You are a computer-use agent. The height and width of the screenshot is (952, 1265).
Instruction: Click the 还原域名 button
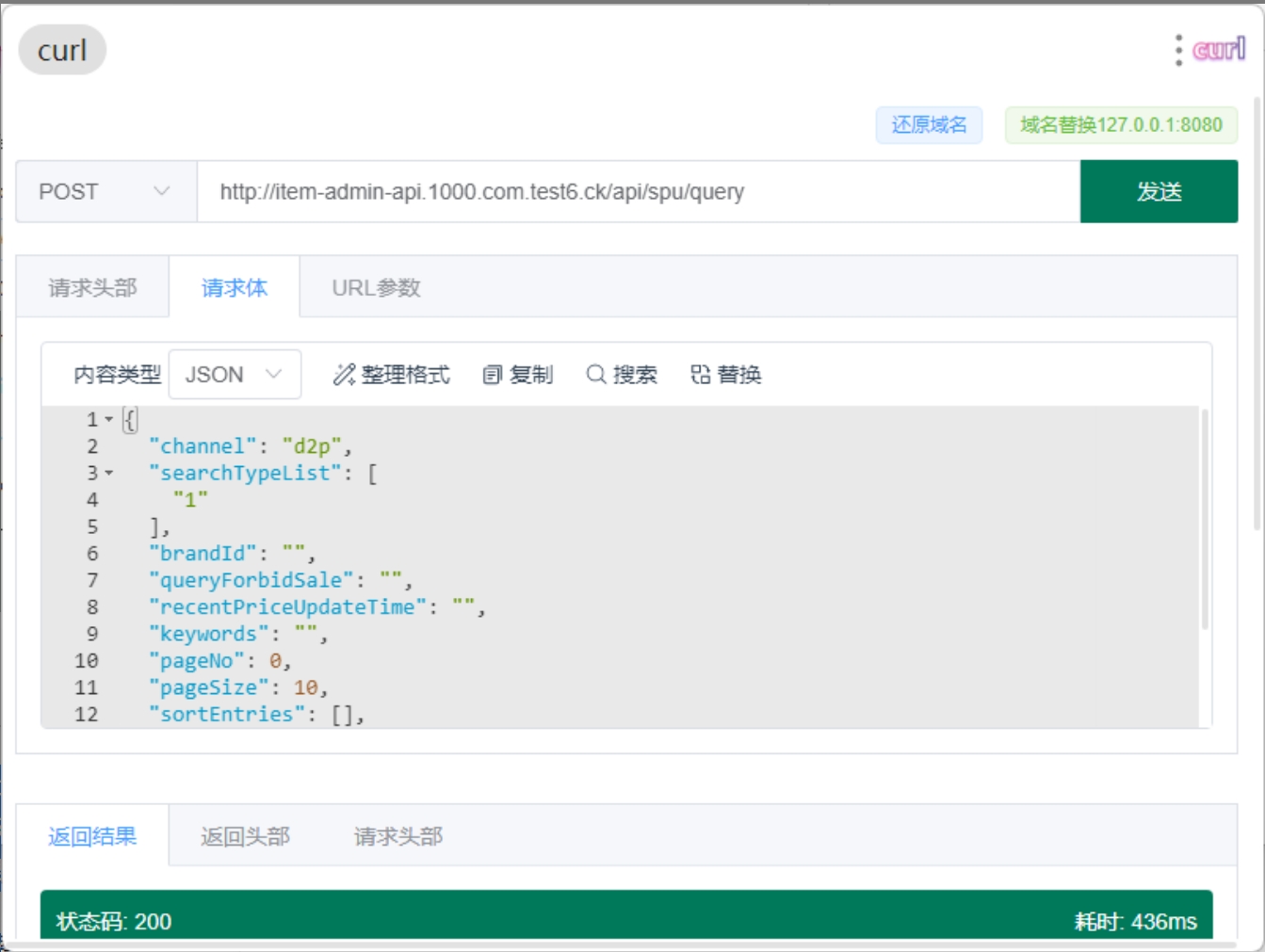(x=929, y=124)
